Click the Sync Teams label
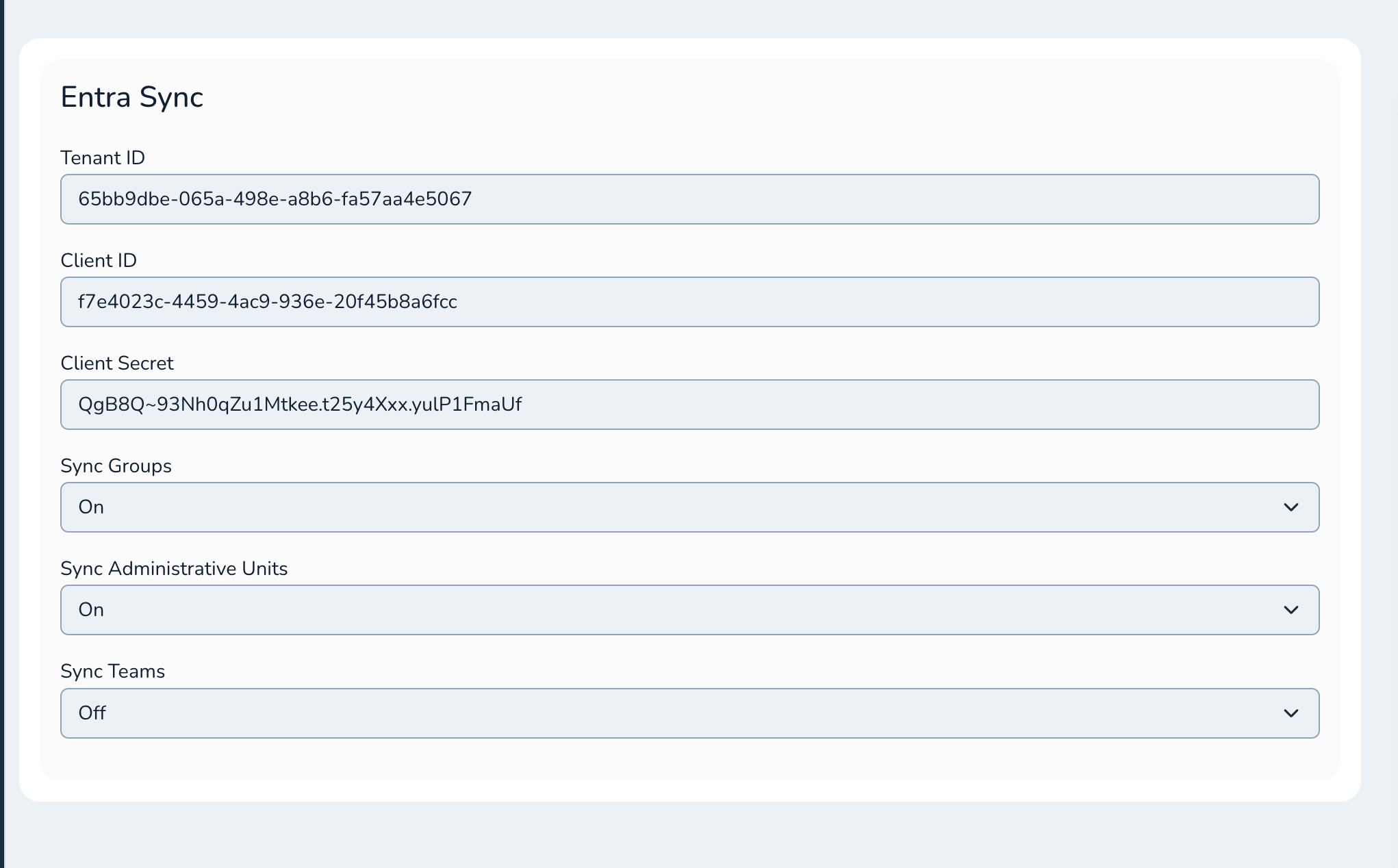This screenshot has width=1398, height=868. pyautogui.click(x=112, y=672)
